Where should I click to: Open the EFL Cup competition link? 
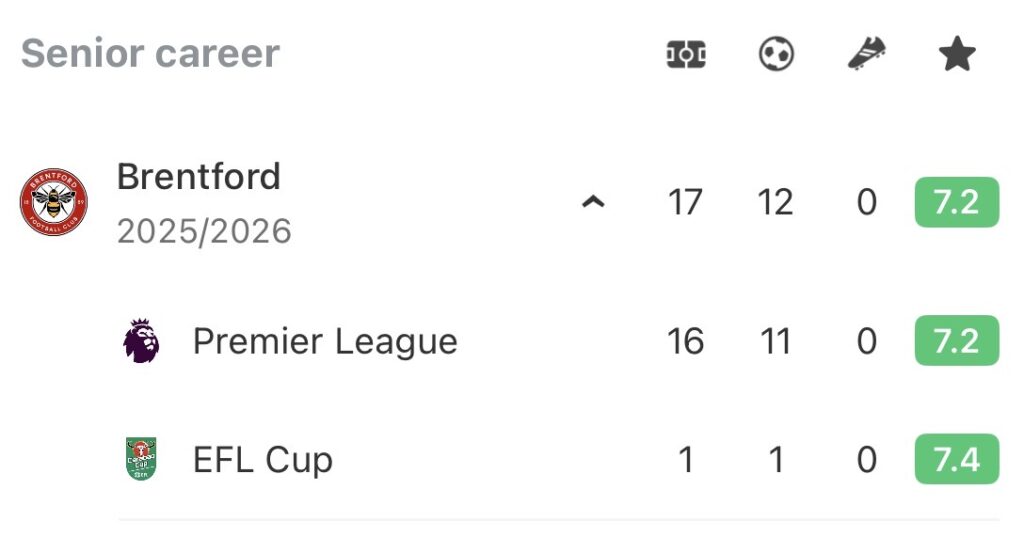click(x=262, y=460)
